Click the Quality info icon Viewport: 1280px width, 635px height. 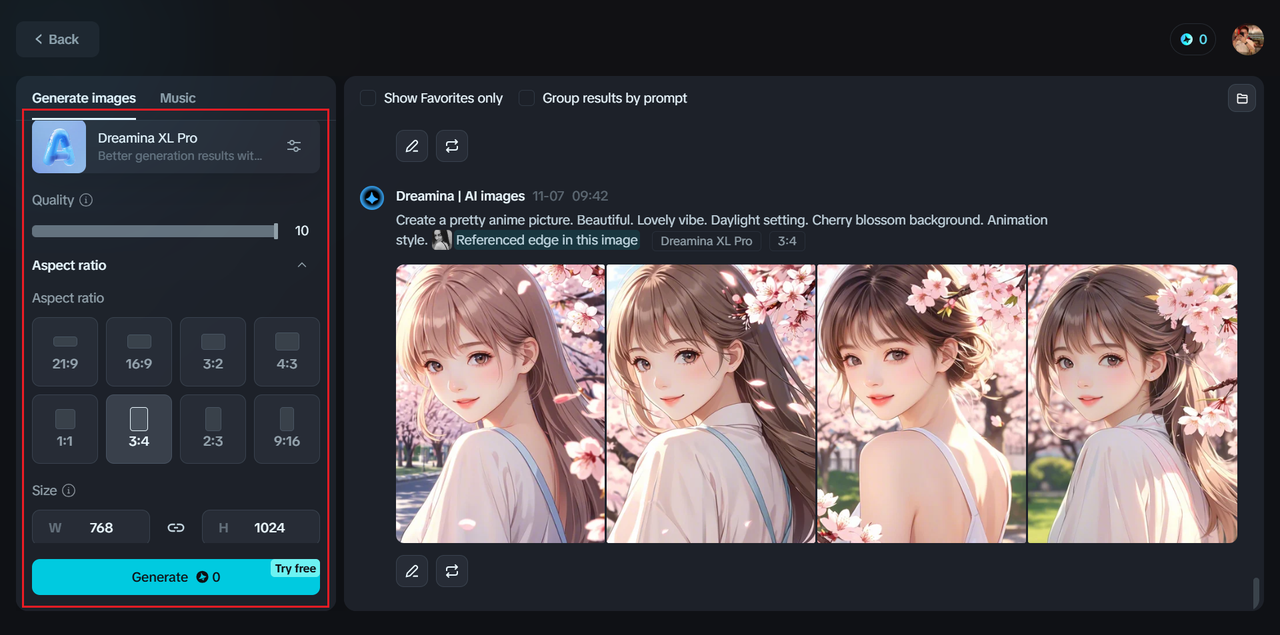pyautogui.click(x=86, y=200)
